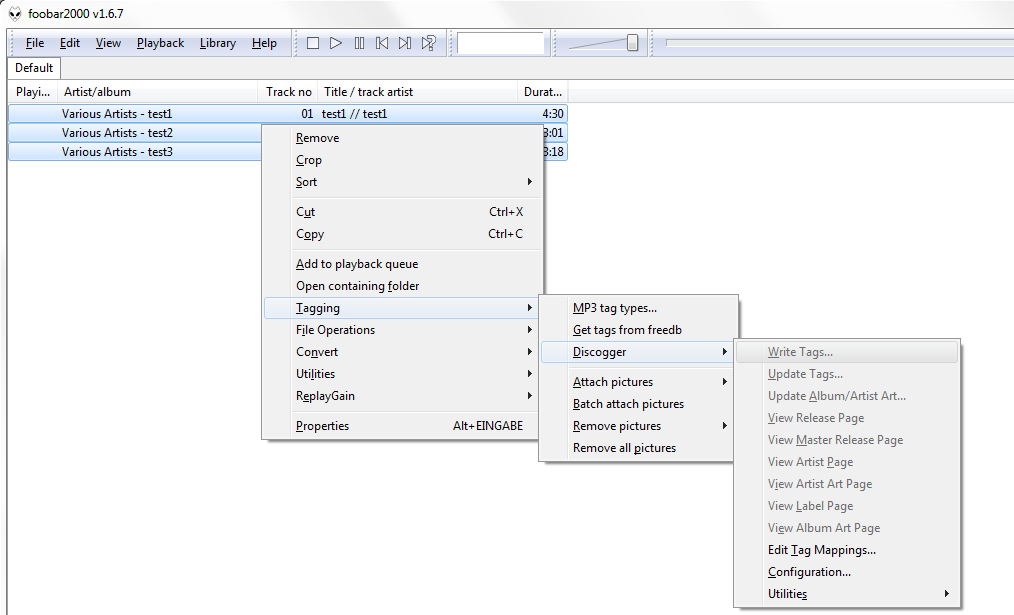Open Edit Tag Mappings...
This screenshot has width=1014, height=615.
(x=847, y=550)
